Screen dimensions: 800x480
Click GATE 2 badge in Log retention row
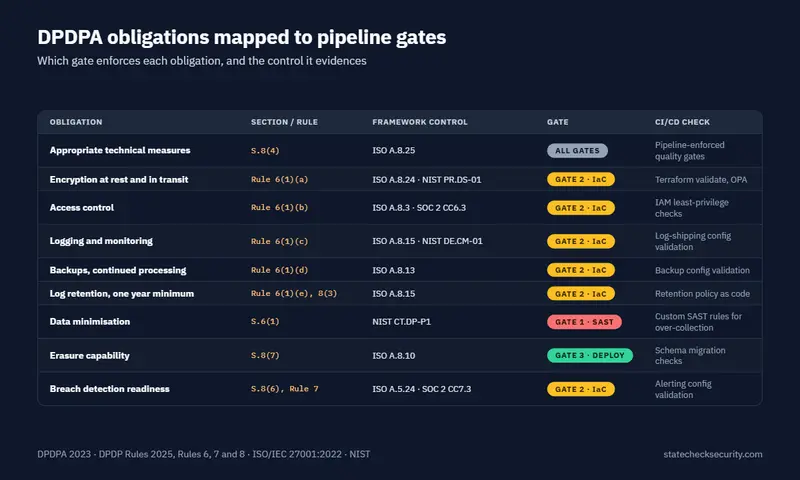pyautogui.click(x=581, y=294)
